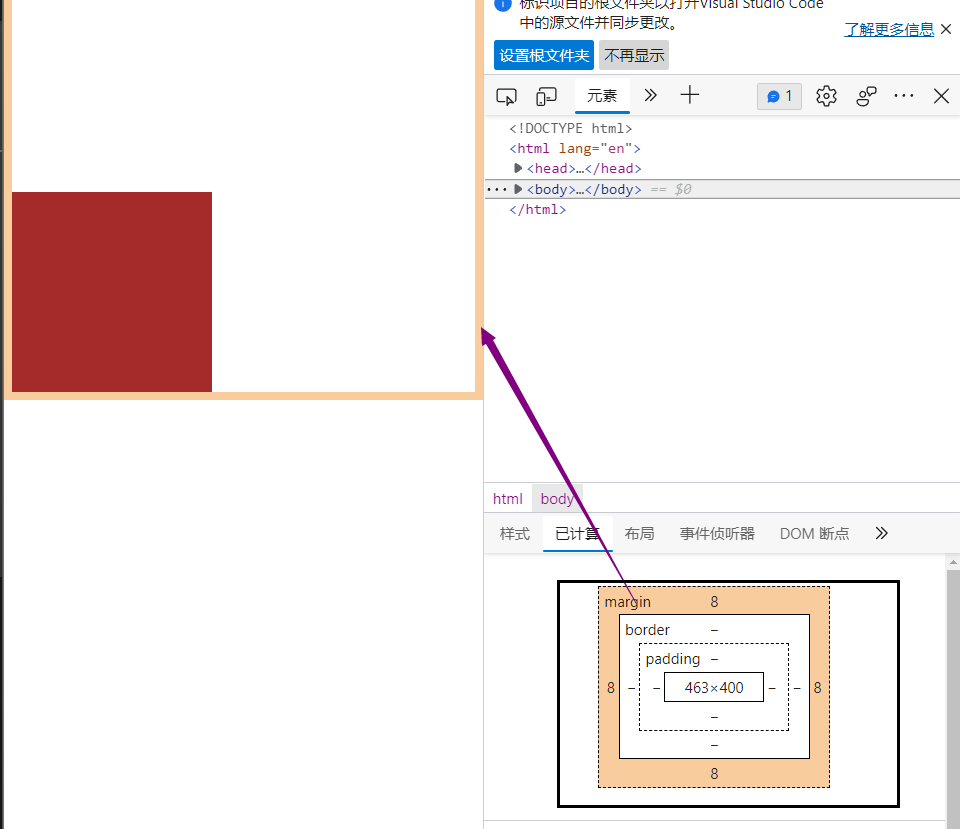
Task: Open the three-dot customize menu
Action: (x=904, y=96)
